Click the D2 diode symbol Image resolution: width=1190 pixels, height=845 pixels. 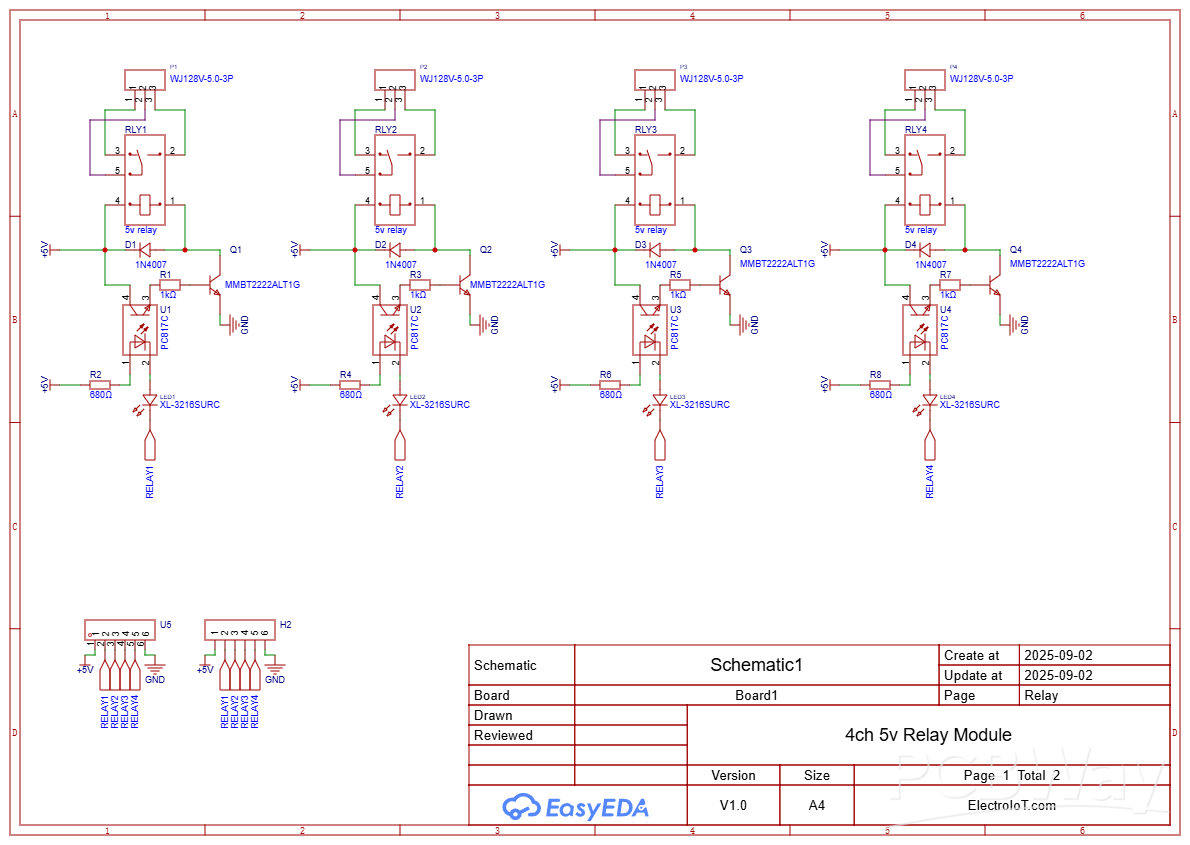pos(394,249)
